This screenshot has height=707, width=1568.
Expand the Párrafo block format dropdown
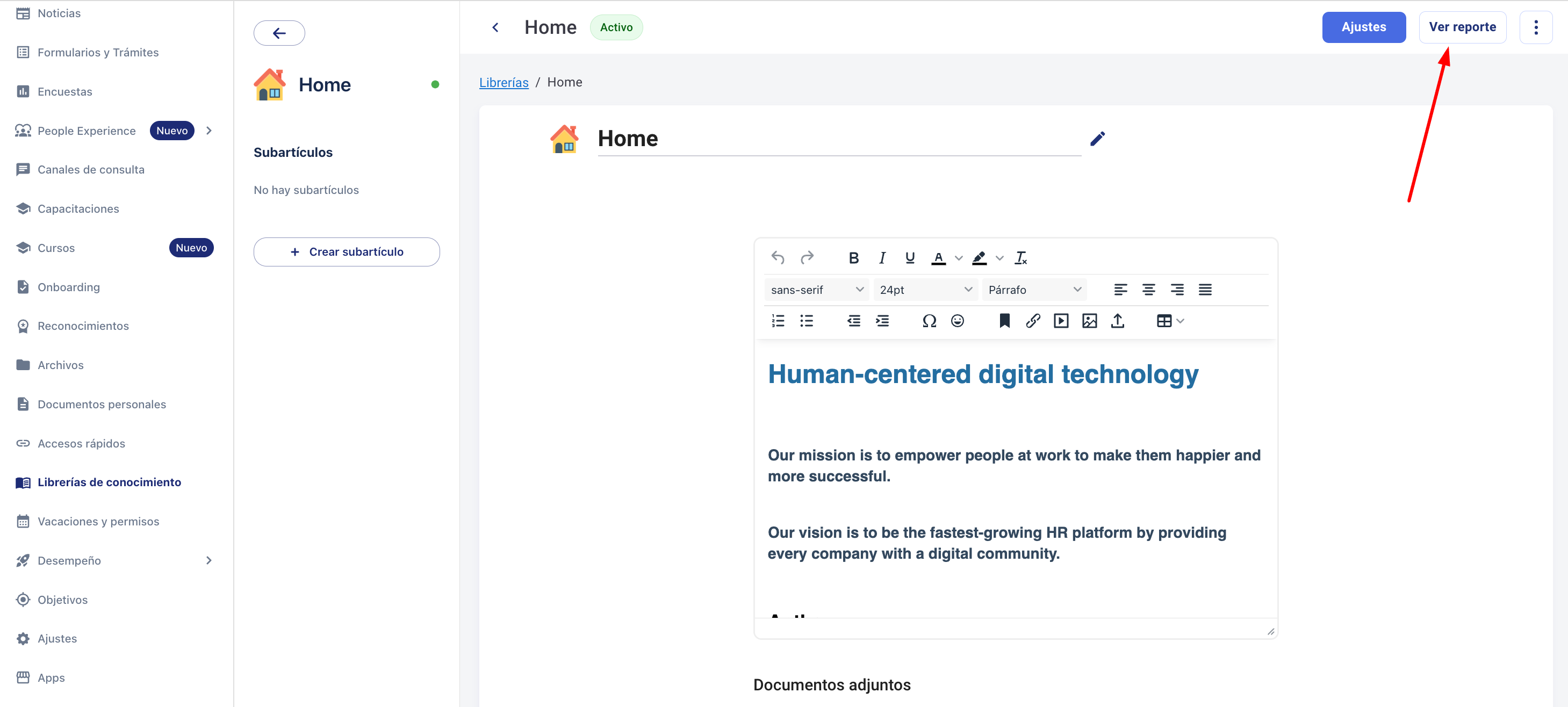pyautogui.click(x=1034, y=290)
